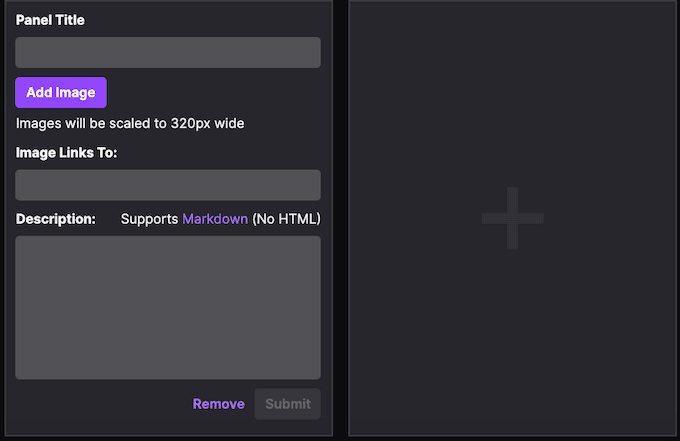Screen dimensions: 680x441
Task: Upload a panel picture with Add Image
Action: pyautogui.click(x=61, y=92)
